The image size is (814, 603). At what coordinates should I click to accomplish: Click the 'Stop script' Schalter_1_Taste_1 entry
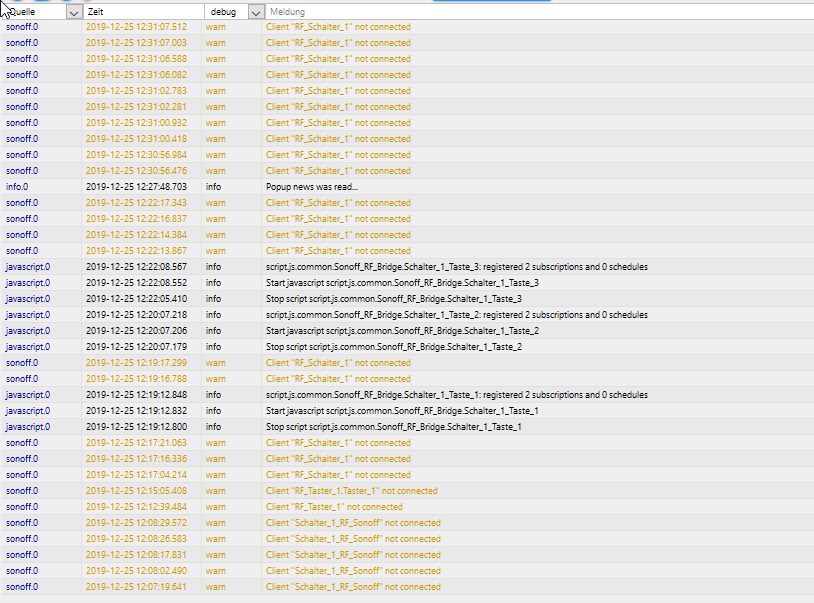click(393, 427)
